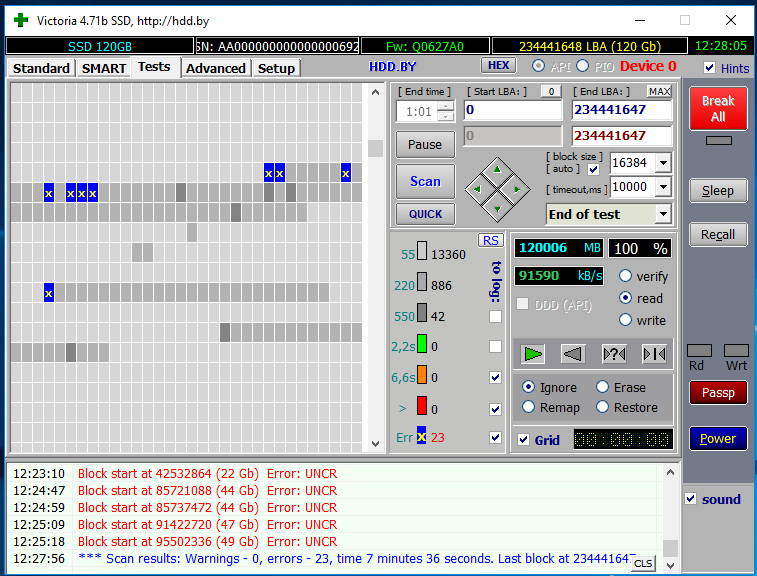Click the Pause button
Viewport: 757px width, 576px height.
tap(425, 144)
